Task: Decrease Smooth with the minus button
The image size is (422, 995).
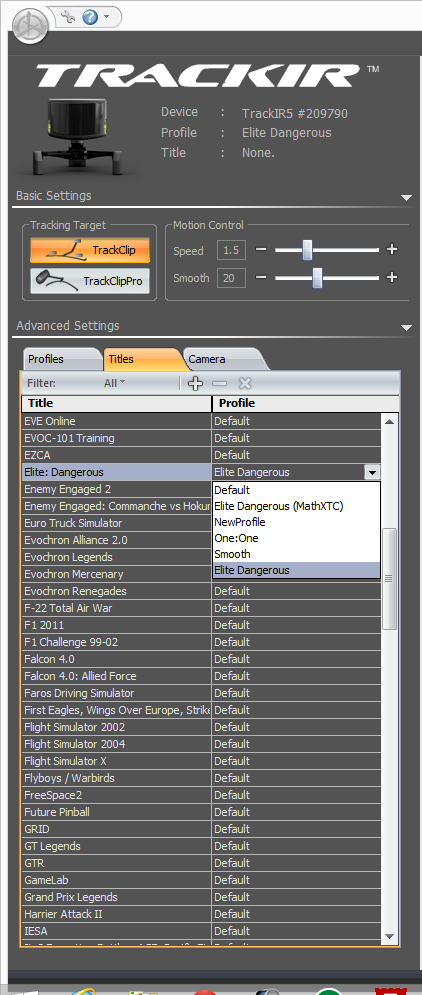Action: 260,277
